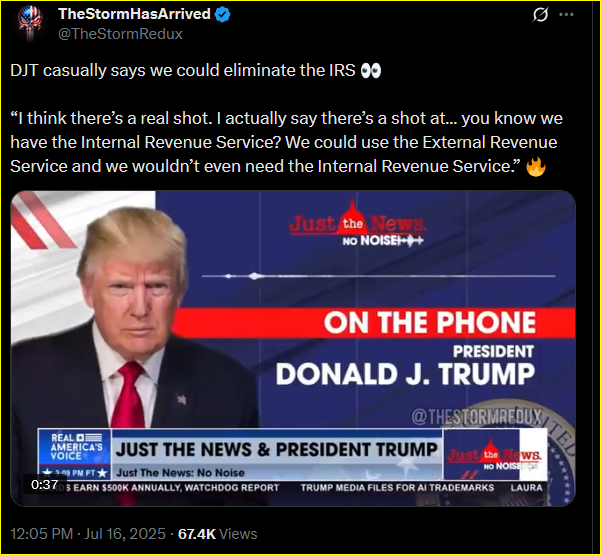Open the 12:05 PM Jul 16, 2025 timestamp
Screen dimensions: 601x555
click(x=88, y=534)
